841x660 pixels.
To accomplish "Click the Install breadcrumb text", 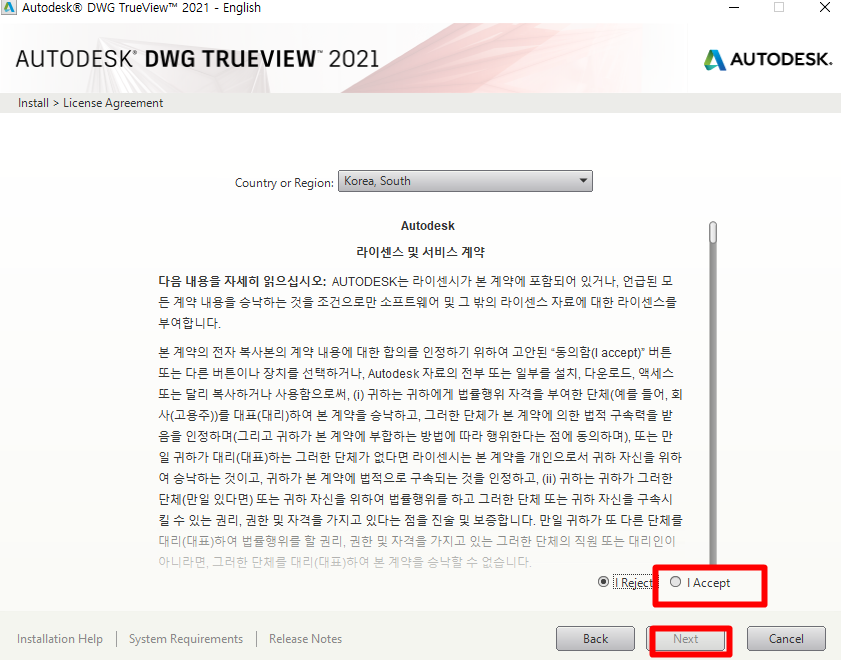I will [x=33, y=103].
